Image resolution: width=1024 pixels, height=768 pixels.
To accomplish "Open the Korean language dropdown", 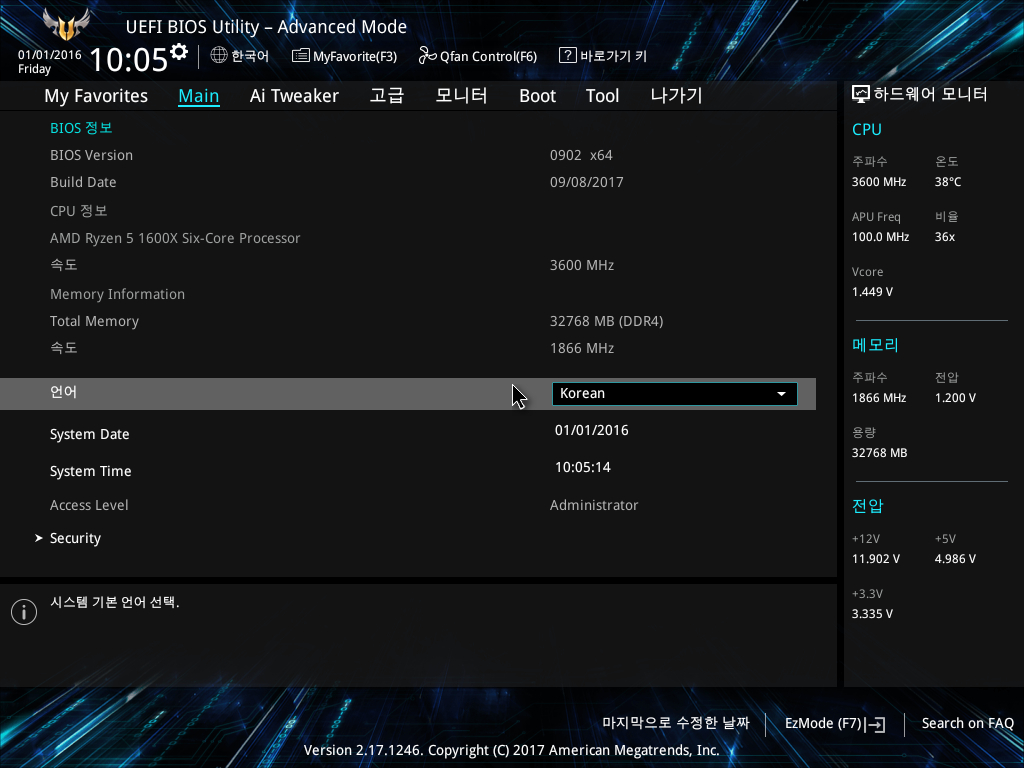I will coord(675,394).
